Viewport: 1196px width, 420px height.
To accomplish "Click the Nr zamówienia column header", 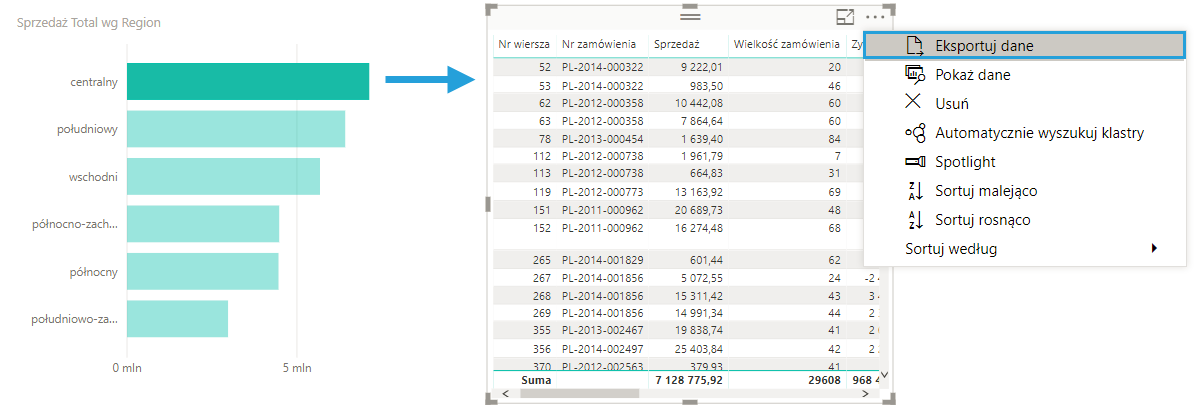I will [599, 44].
